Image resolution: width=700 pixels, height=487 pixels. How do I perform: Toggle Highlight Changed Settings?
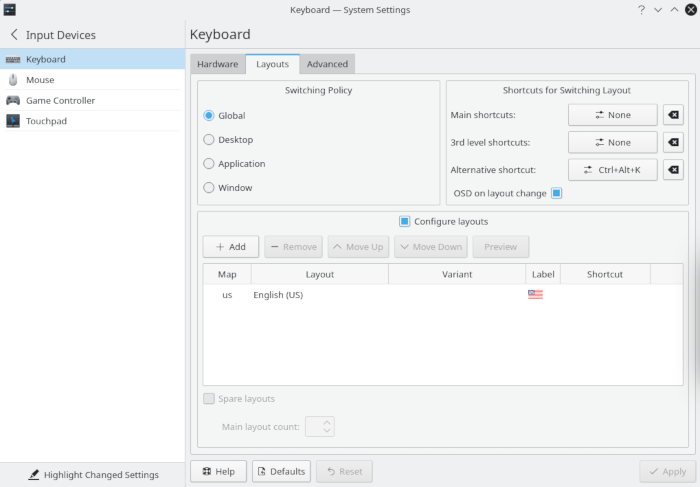(93, 475)
